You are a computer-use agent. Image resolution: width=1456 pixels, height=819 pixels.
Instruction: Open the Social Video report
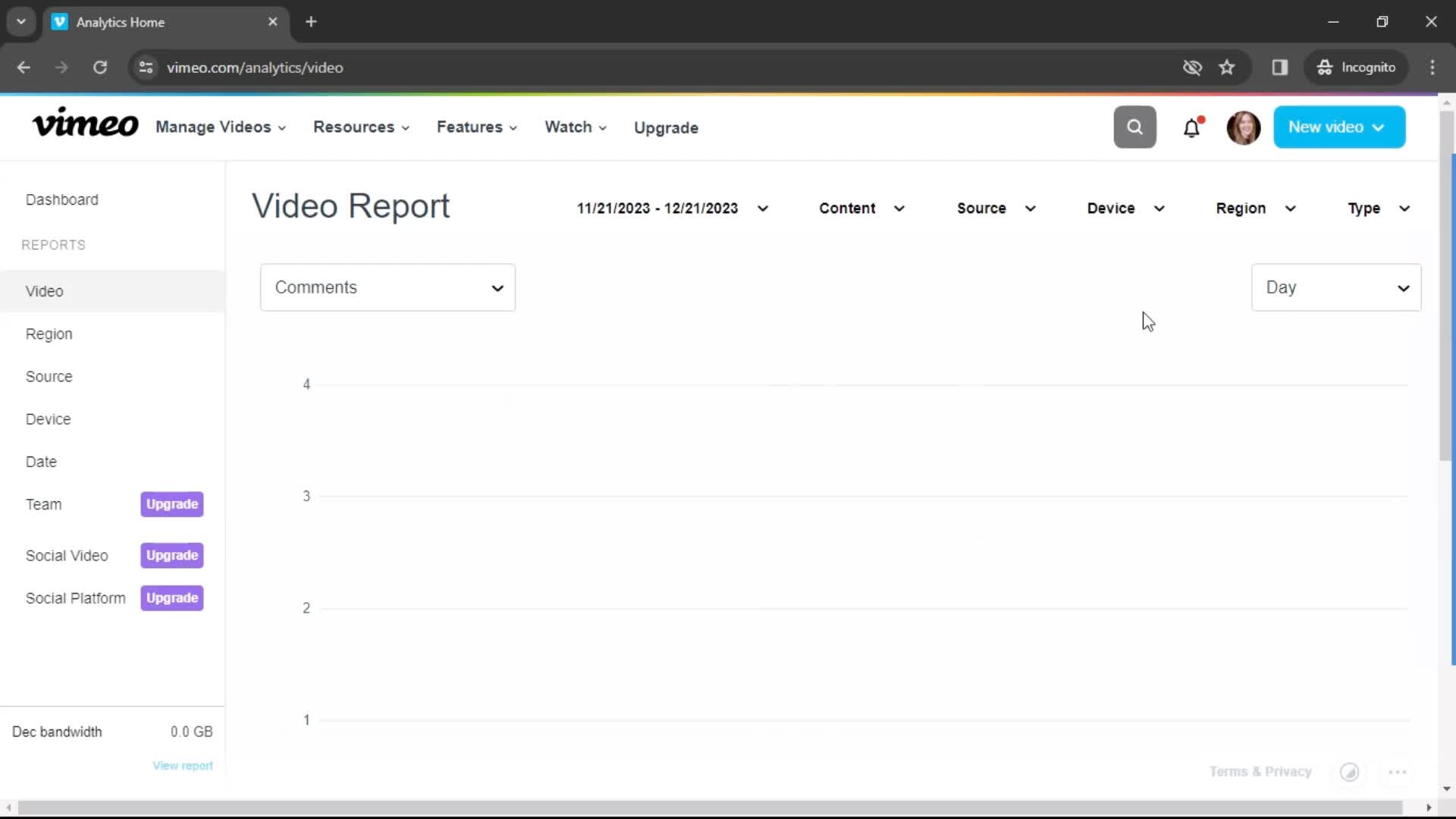[x=67, y=556]
